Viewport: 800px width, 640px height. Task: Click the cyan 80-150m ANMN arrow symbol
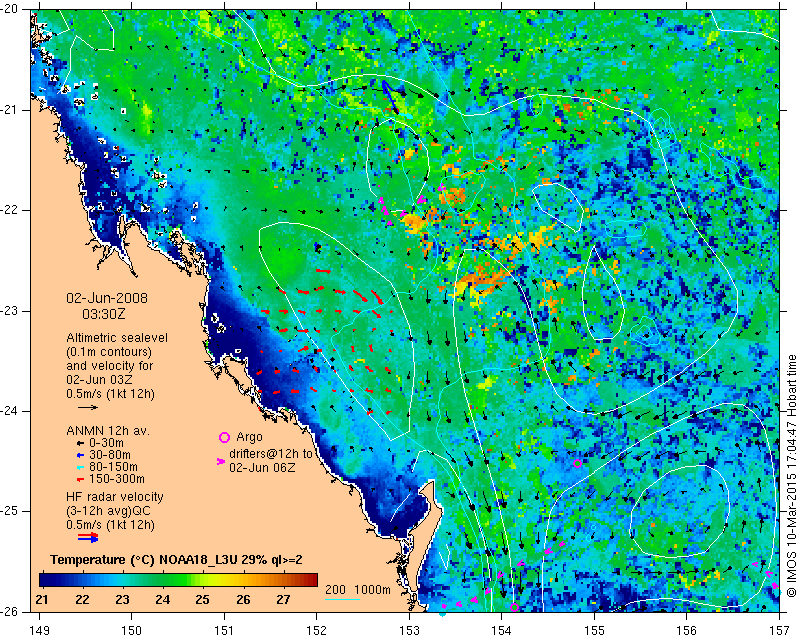pyautogui.click(x=80, y=467)
